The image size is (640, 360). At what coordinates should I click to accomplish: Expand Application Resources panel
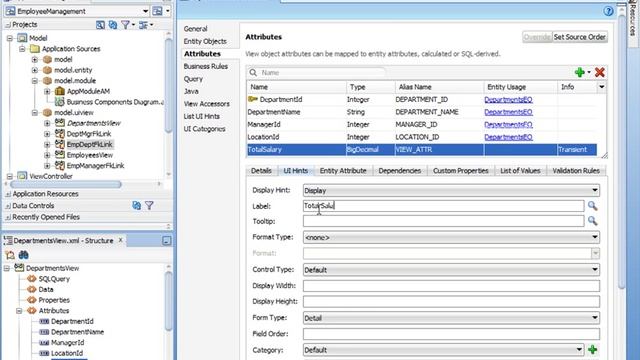[8, 194]
